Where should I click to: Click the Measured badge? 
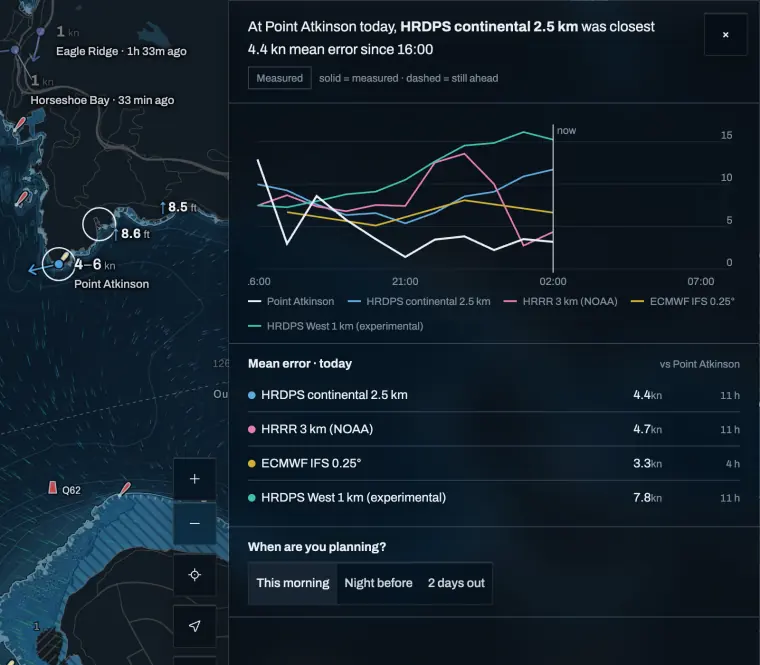coord(280,78)
